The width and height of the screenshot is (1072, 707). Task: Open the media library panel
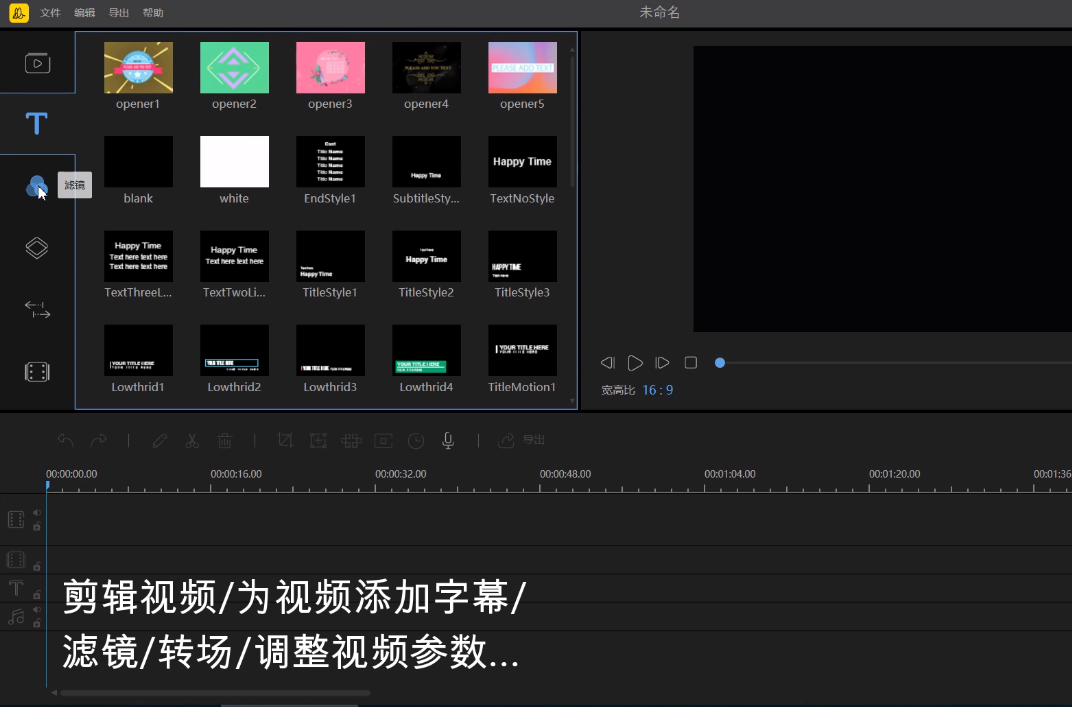point(38,63)
